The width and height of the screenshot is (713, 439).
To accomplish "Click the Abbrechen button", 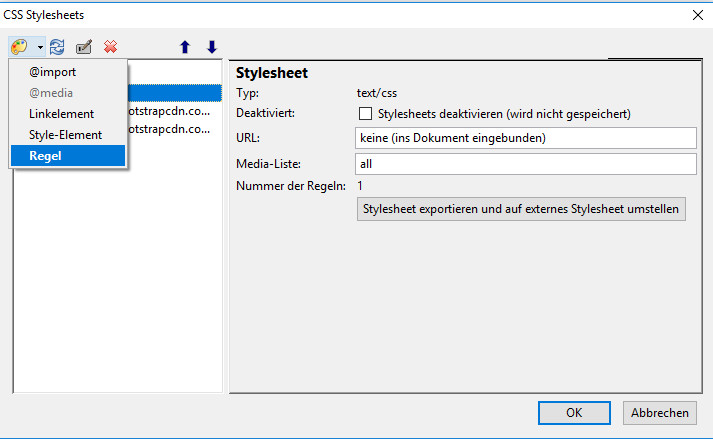I will click(659, 412).
